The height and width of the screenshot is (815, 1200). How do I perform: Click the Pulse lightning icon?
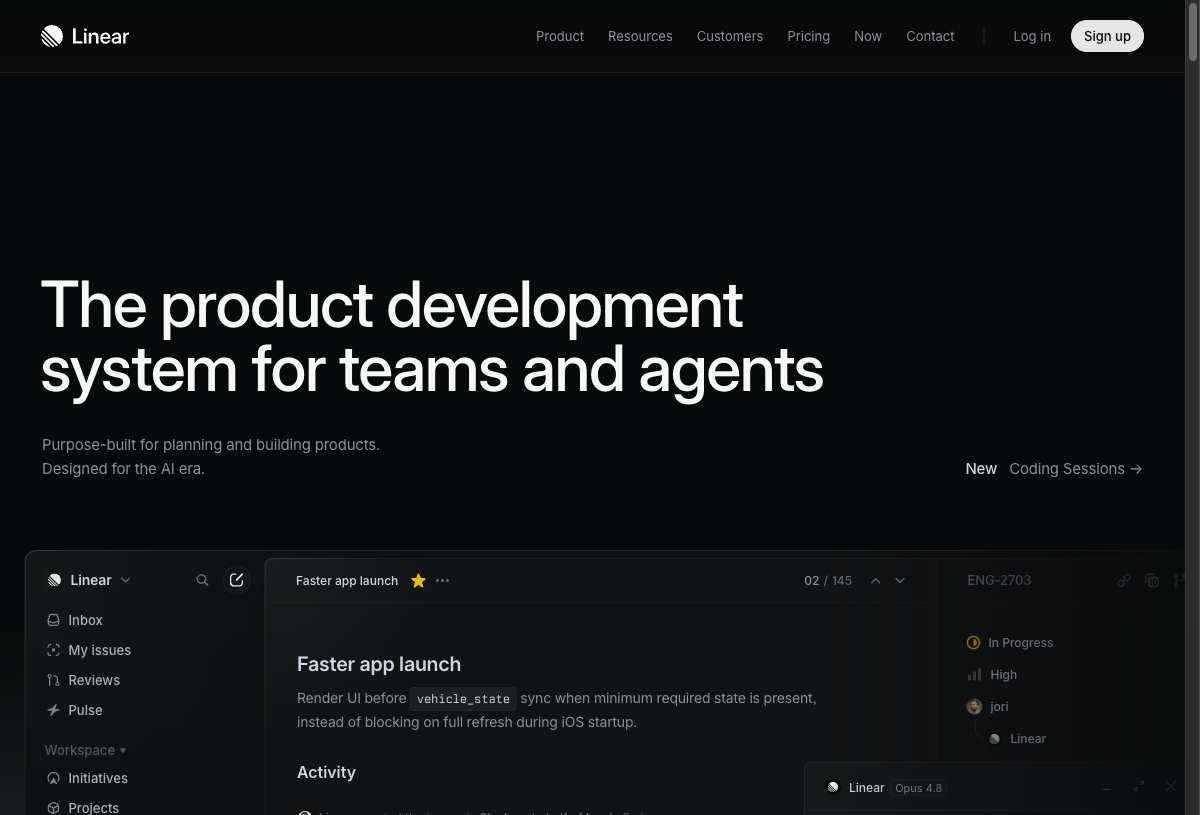tap(54, 710)
